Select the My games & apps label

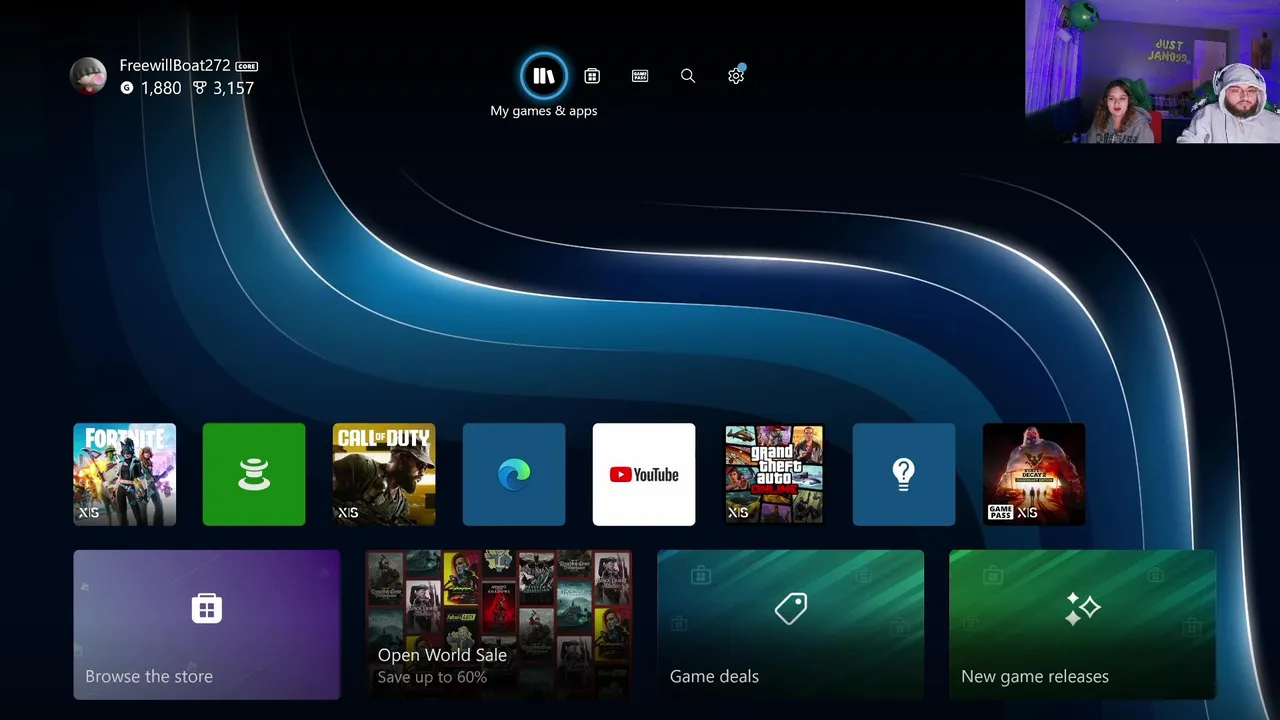(544, 111)
